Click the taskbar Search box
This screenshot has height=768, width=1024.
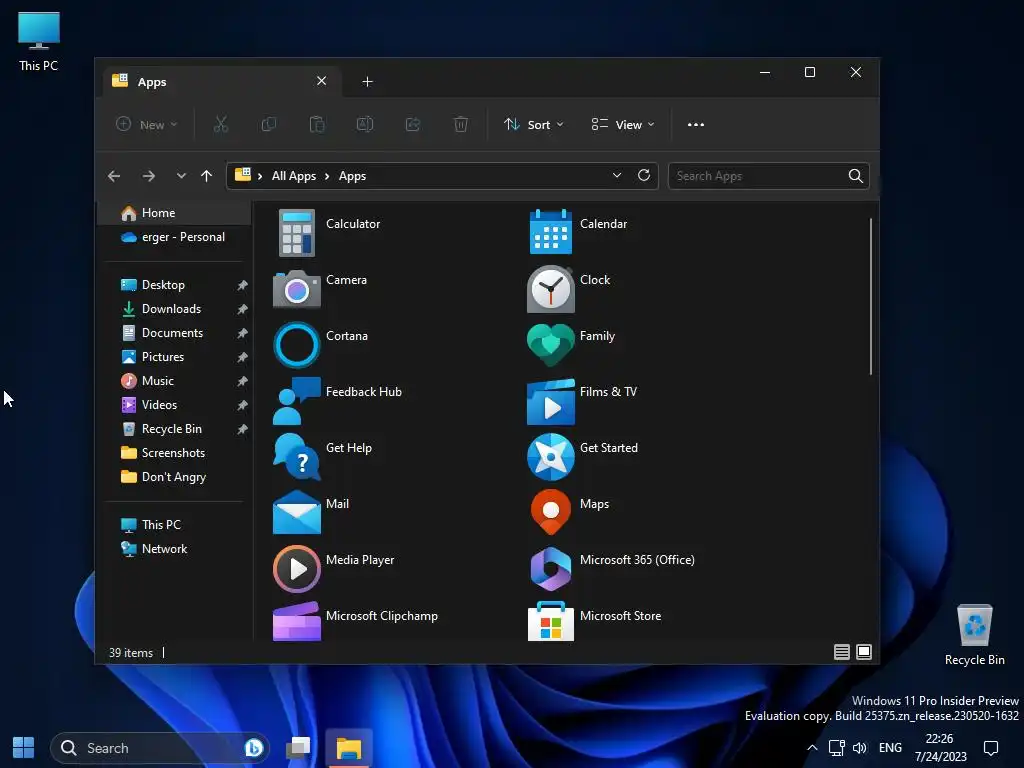160,748
